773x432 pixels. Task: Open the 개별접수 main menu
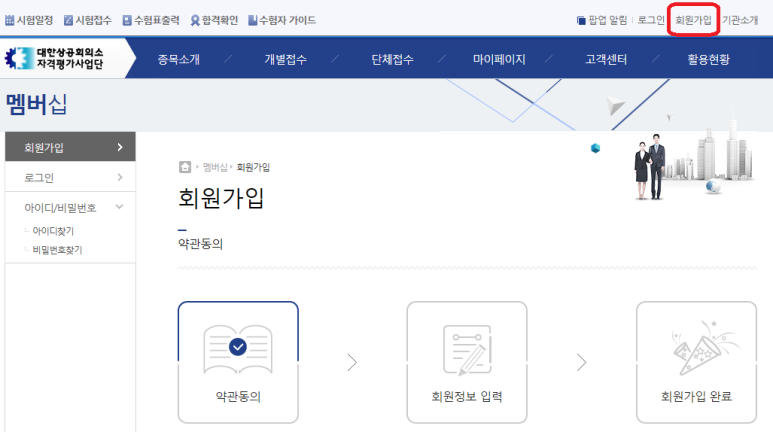click(285, 60)
